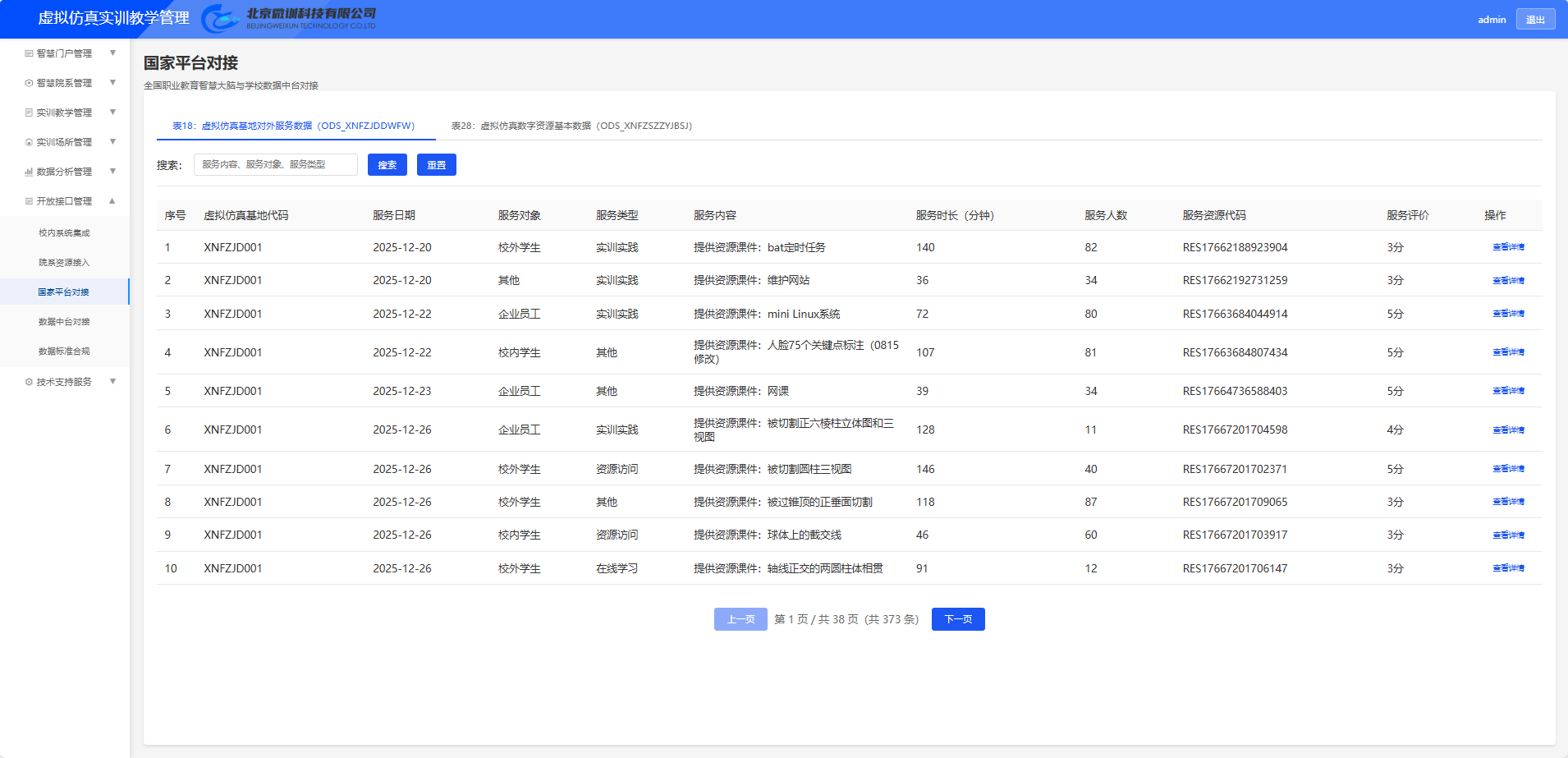This screenshot has height=758, width=1568.
Task: Go to next page with 下一页
Action: (x=957, y=619)
